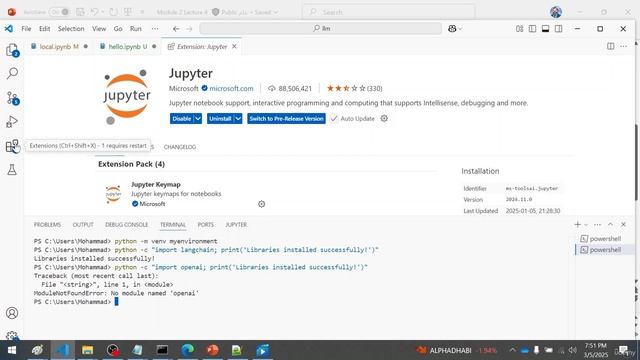Open Customize Layout icon

click(x=519, y=29)
